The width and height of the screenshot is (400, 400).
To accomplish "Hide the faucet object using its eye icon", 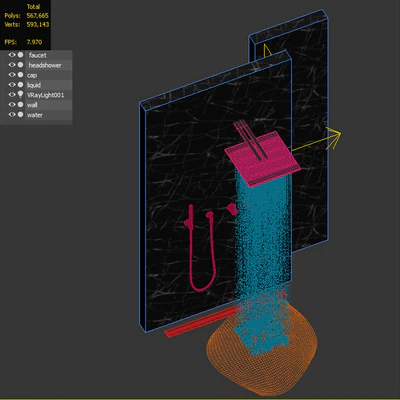I will tap(12, 55).
